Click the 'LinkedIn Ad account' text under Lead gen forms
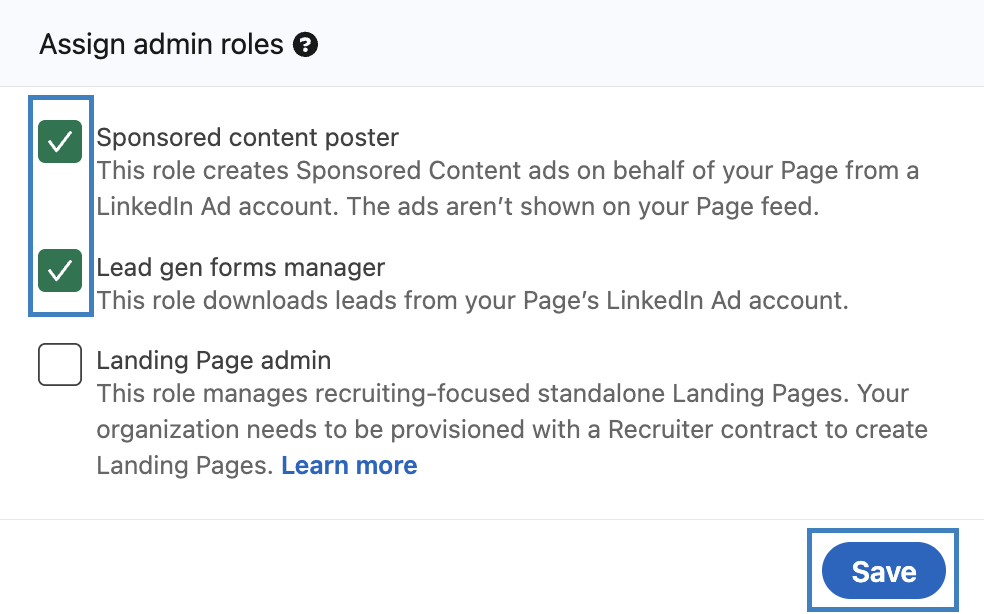This screenshot has width=984, height=614. (x=727, y=300)
